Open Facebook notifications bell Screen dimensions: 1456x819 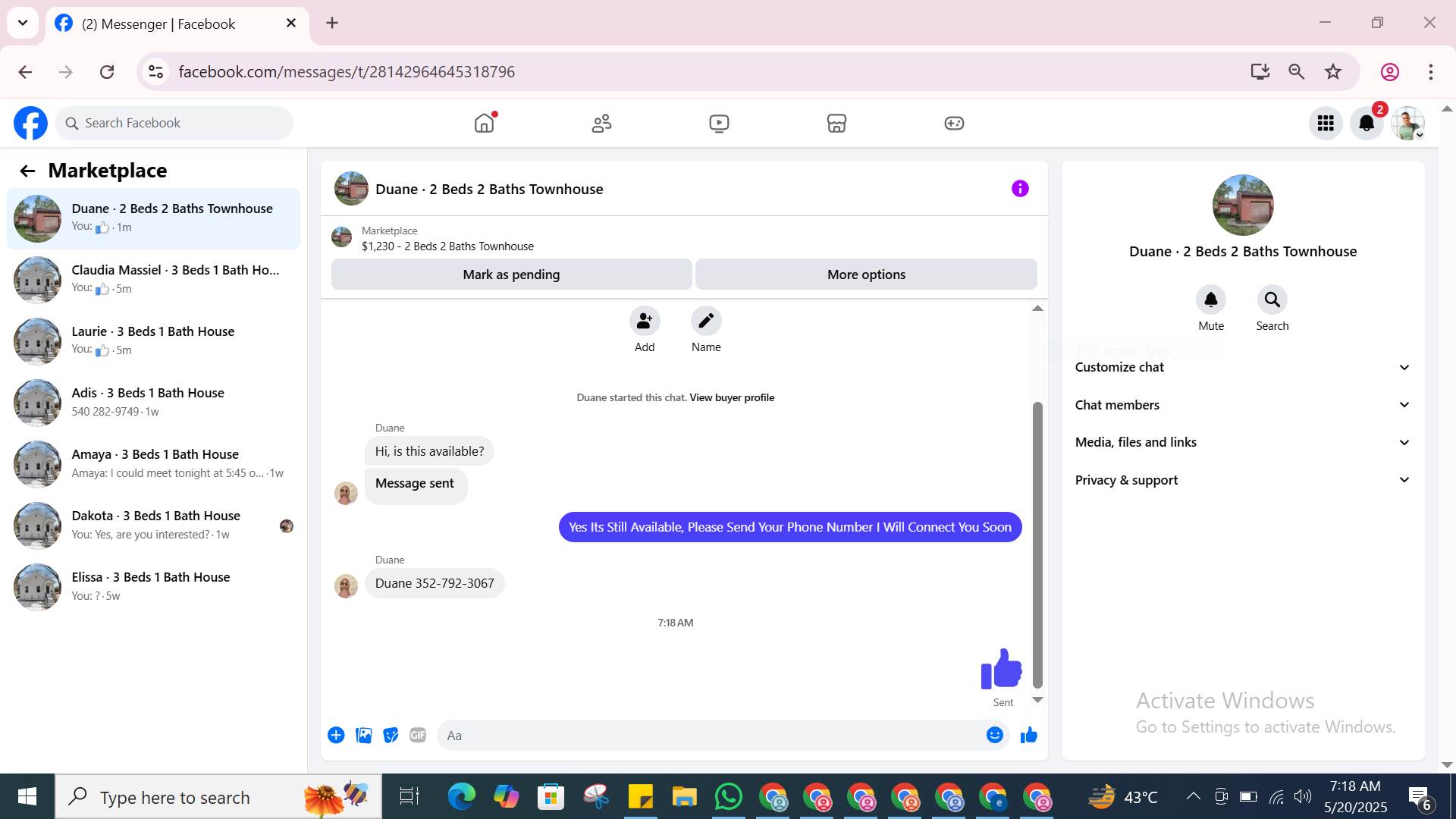(x=1367, y=123)
